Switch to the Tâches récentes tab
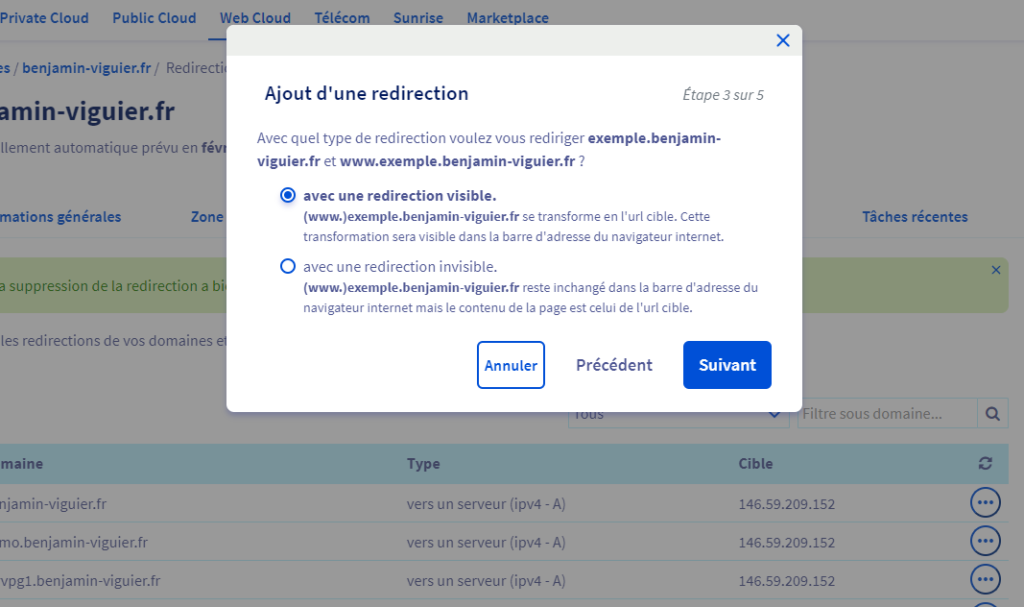This screenshot has height=607, width=1024. [x=914, y=217]
